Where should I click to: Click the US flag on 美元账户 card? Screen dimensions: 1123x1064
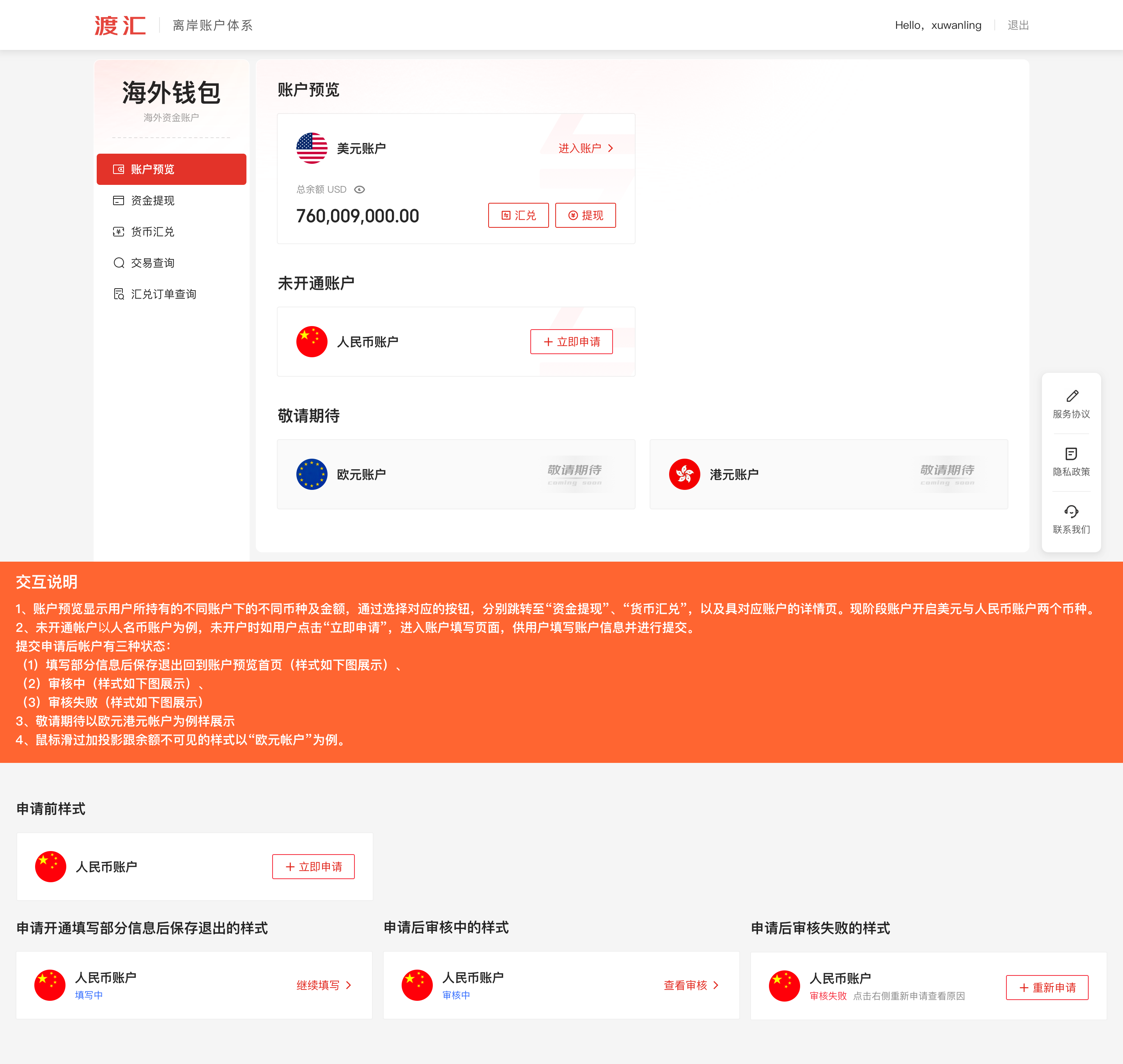pyautogui.click(x=312, y=148)
